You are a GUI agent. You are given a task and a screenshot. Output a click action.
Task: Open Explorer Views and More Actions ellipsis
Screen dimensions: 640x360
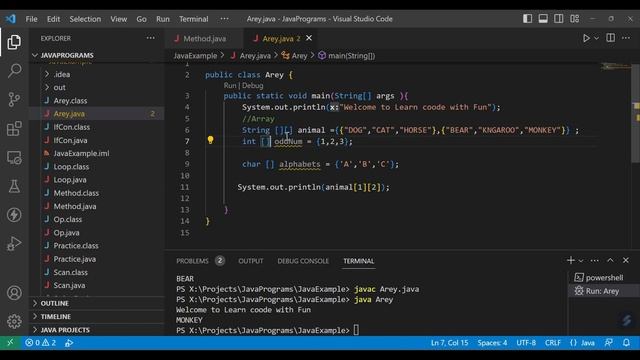point(151,38)
